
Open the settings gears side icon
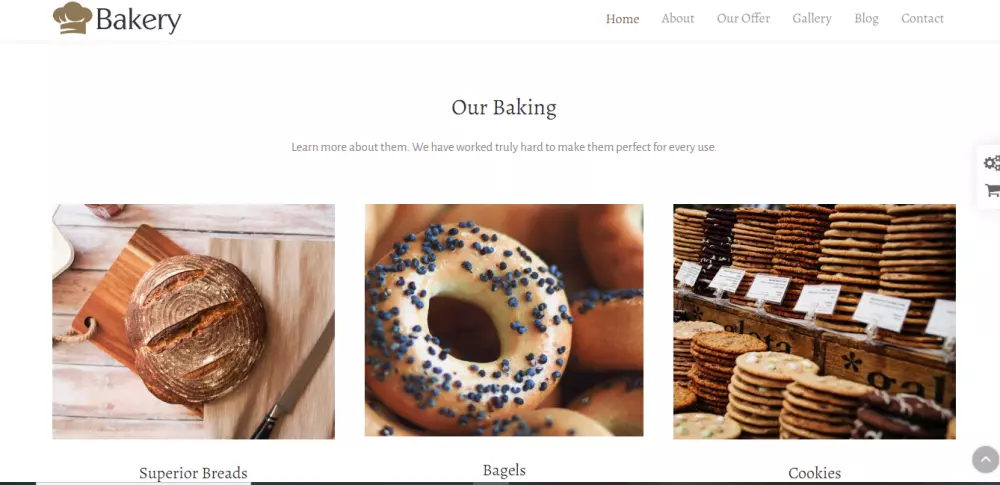(x=992, y=163)
